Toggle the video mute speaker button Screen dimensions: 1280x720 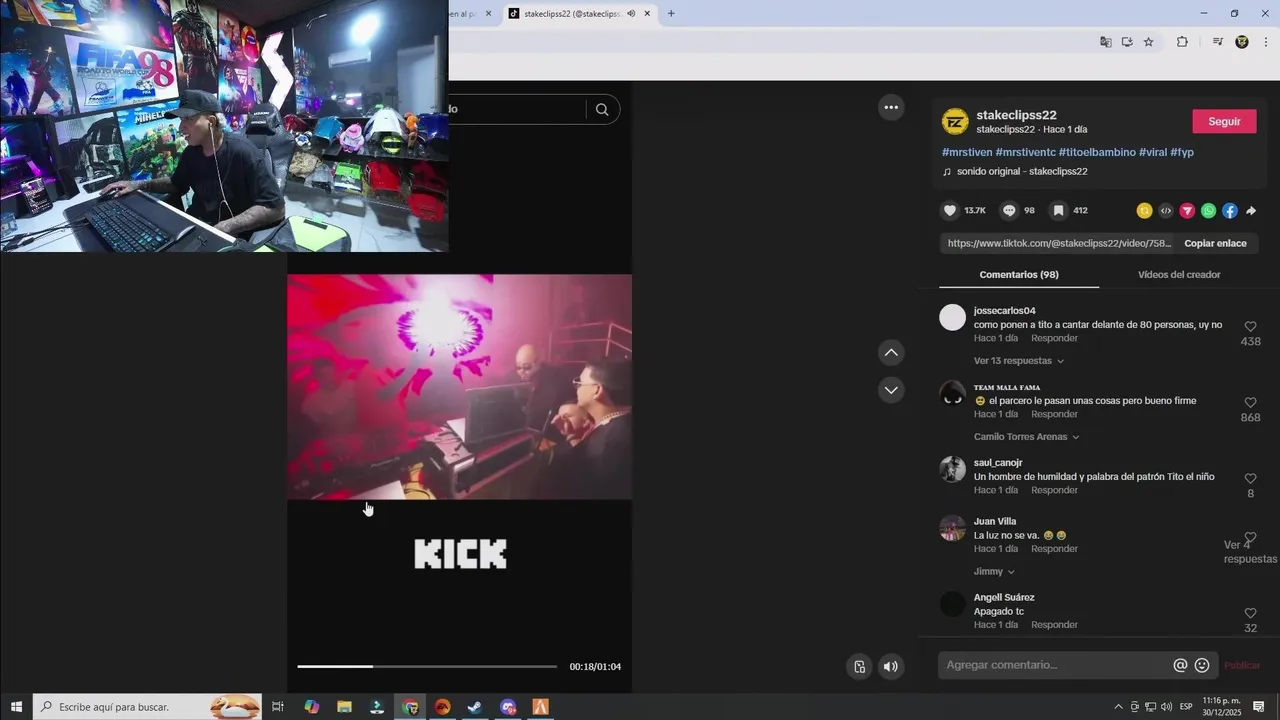click(x=890, y=667)
